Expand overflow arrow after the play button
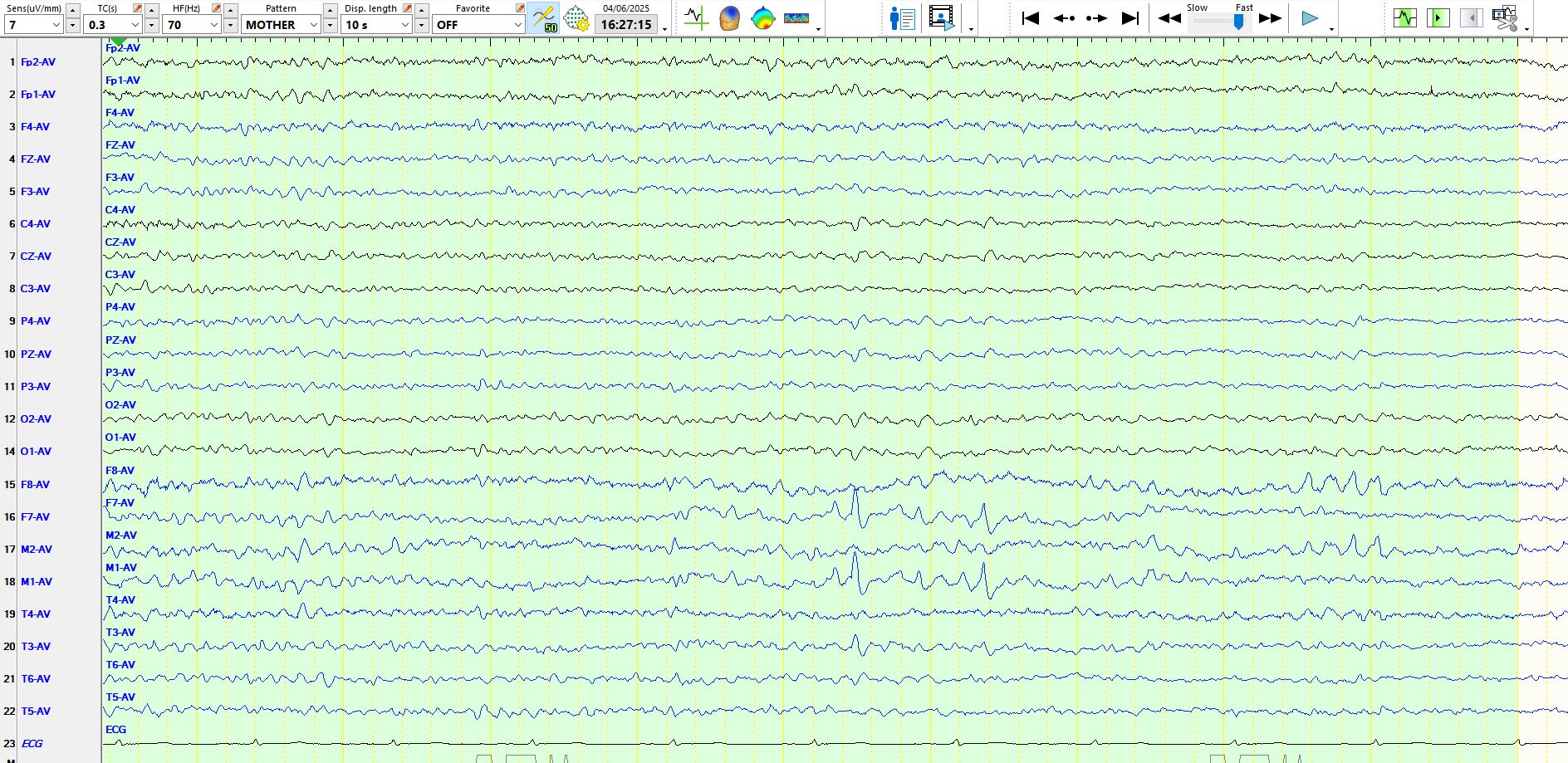This screenshot has width=1568, height=763. [1332, 29]
